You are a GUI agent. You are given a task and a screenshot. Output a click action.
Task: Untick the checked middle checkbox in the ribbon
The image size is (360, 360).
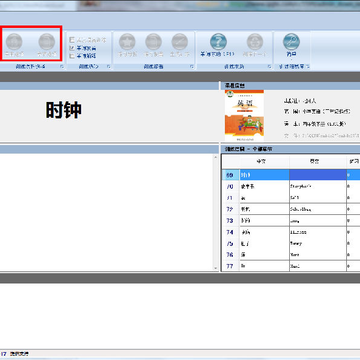pyautogui.click(x=72, y=48)
